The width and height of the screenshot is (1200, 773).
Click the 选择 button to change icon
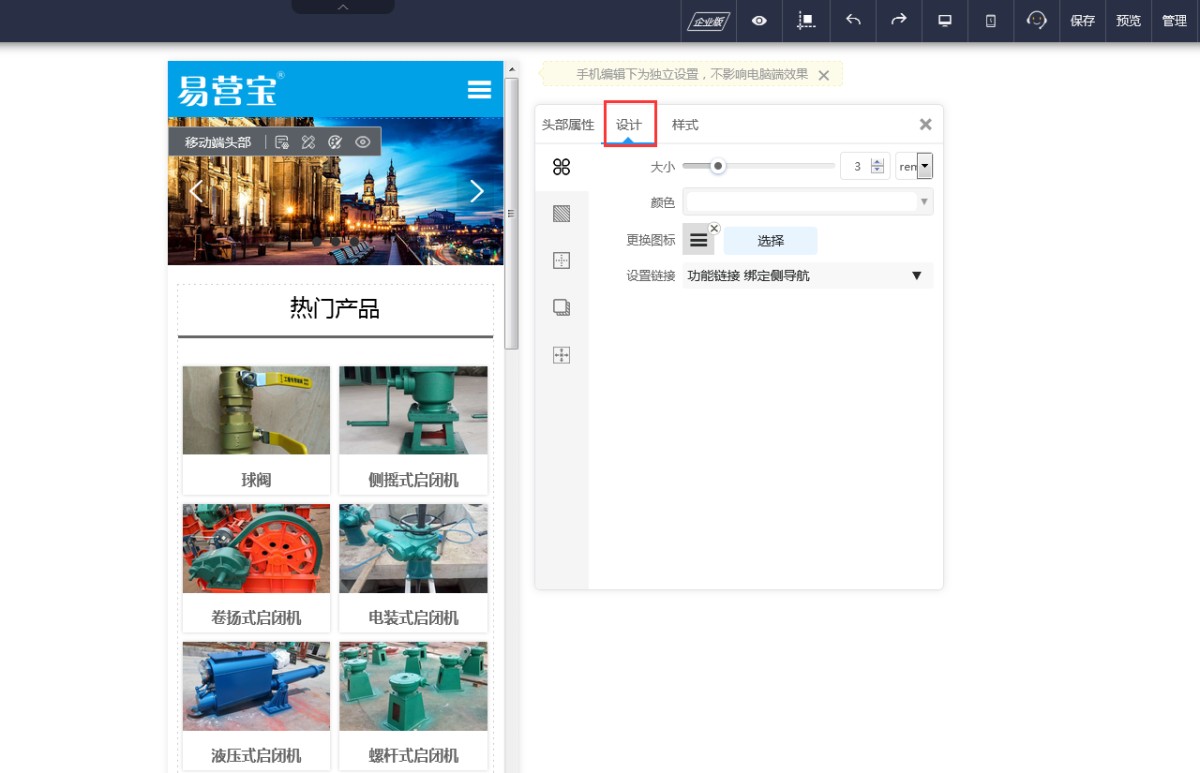(770, 241)
